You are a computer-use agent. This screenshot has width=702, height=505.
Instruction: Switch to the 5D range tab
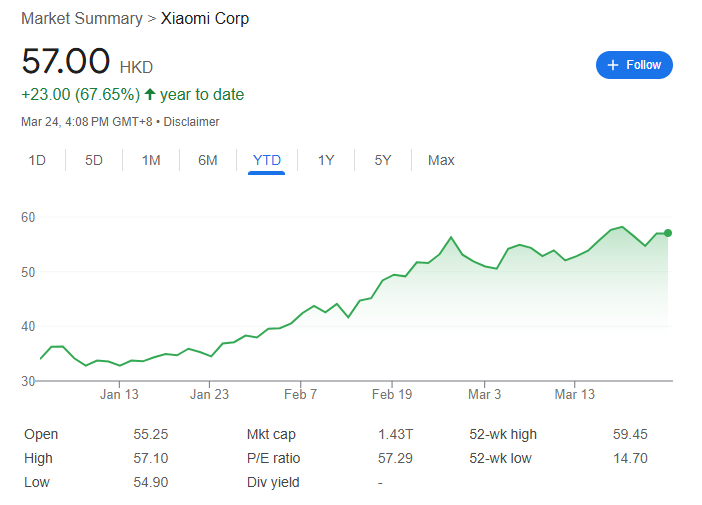pos(94,160)
